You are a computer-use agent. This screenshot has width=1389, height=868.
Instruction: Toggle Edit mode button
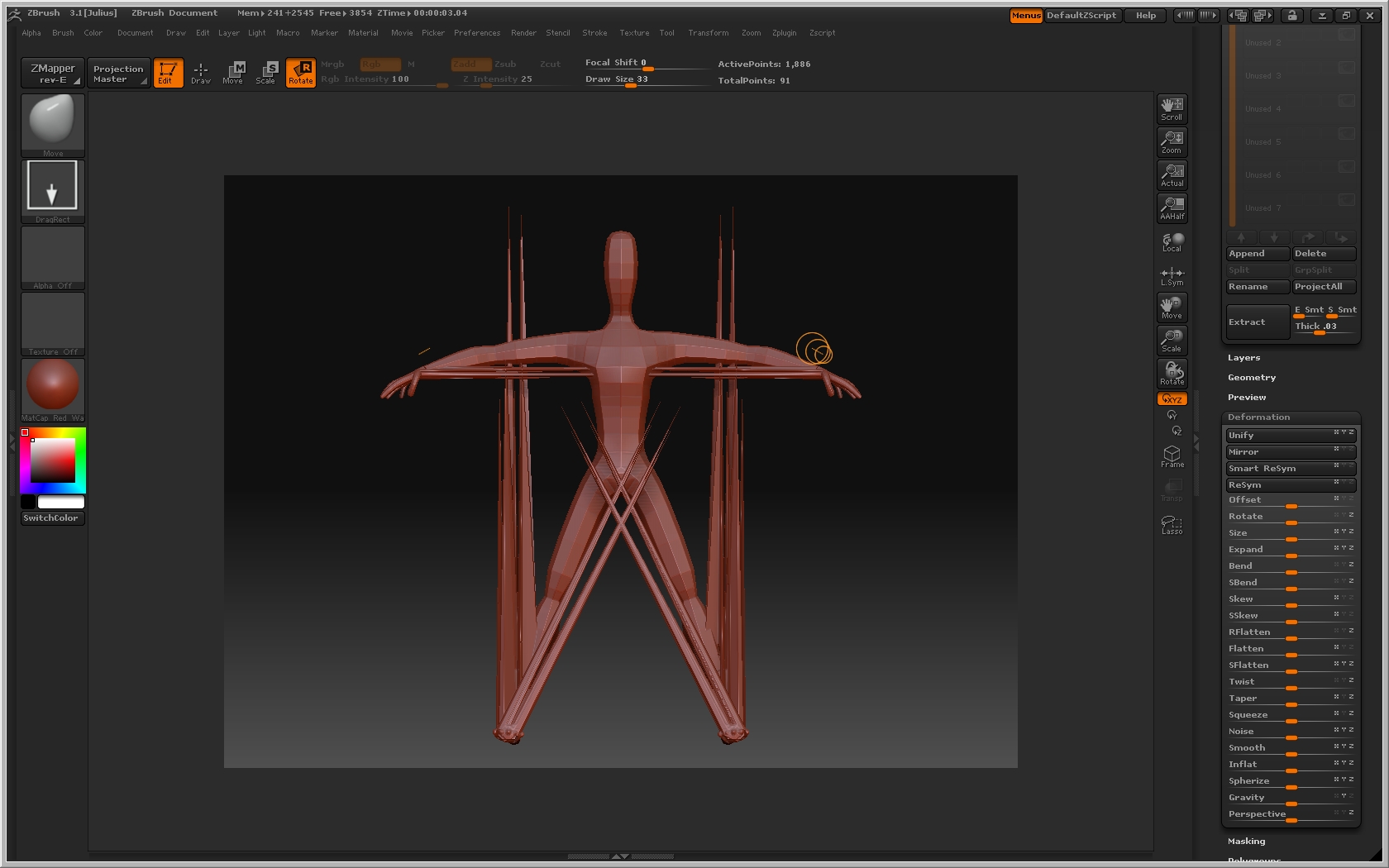[x=168, y=73]
